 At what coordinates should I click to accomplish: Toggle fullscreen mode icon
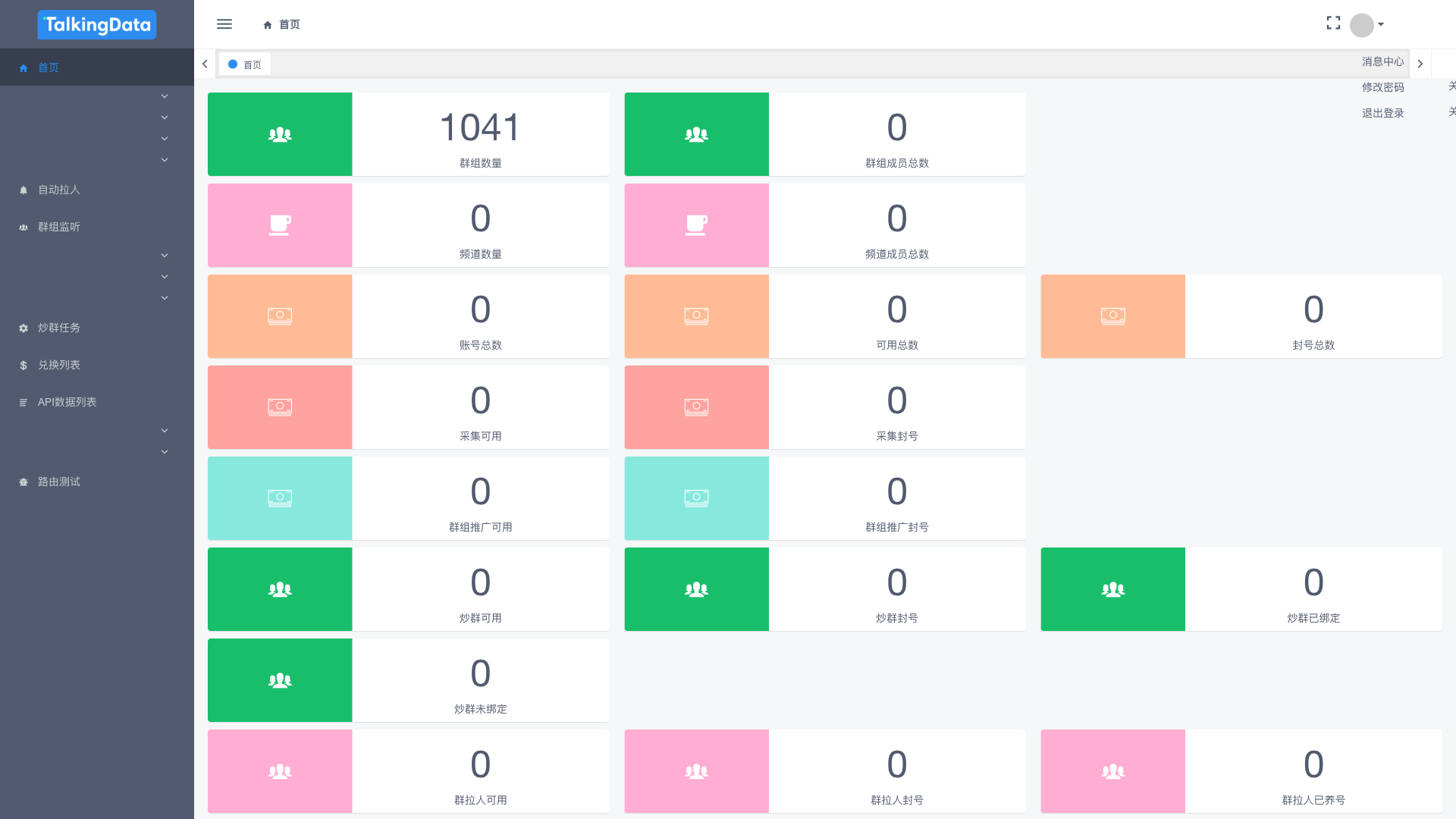coord(1333,24)
